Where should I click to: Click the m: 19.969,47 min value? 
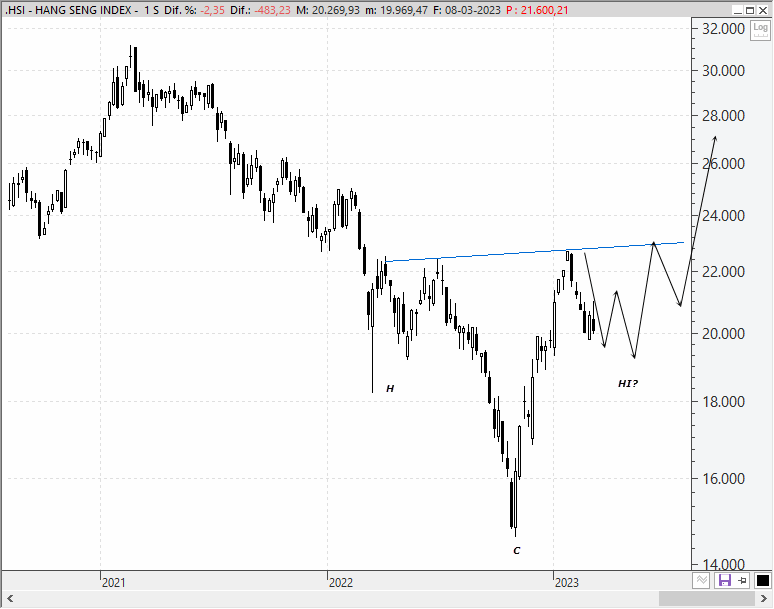pos(397,10)
